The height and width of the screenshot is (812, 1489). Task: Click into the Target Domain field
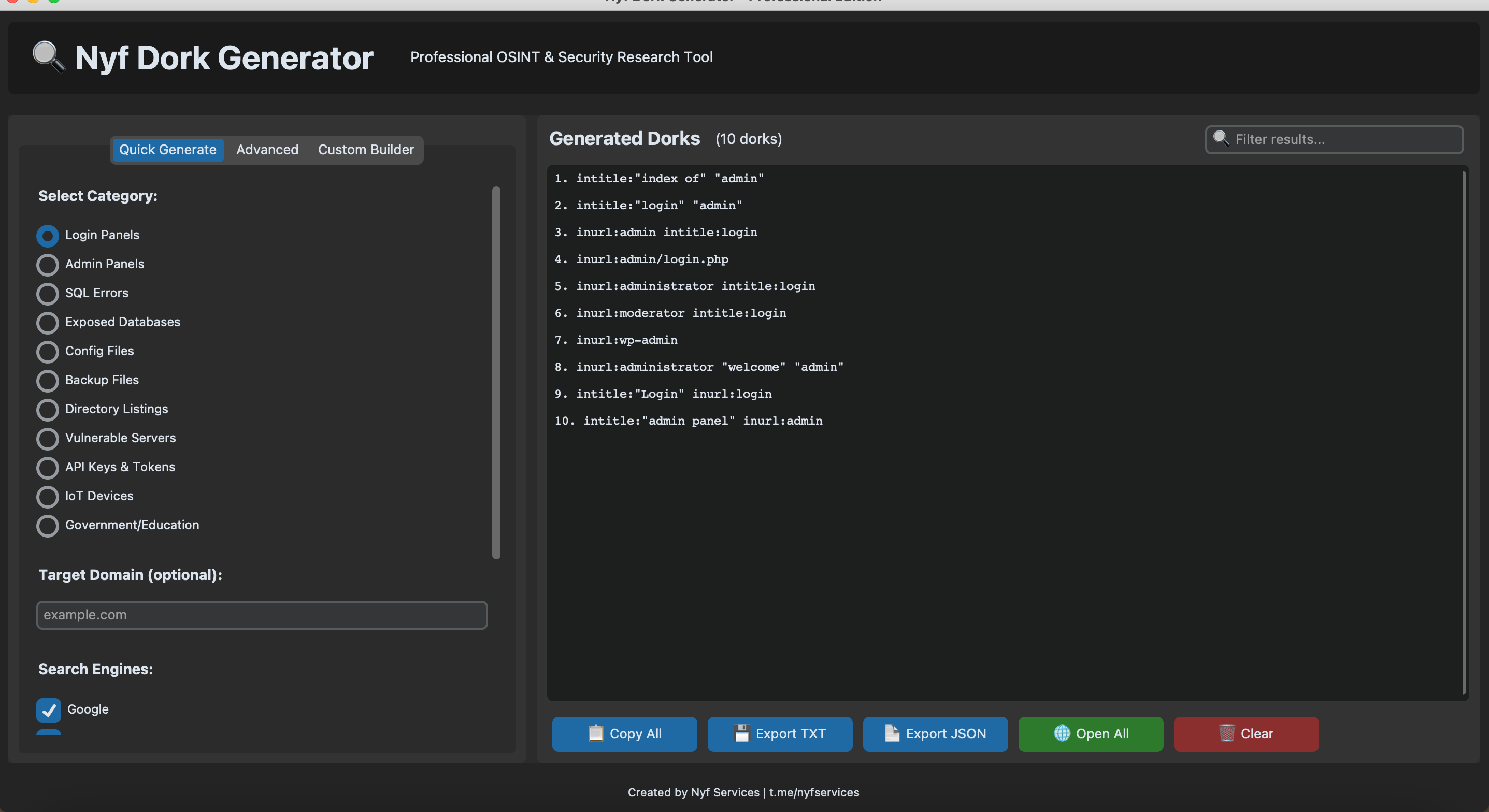[x=262, y=615]
